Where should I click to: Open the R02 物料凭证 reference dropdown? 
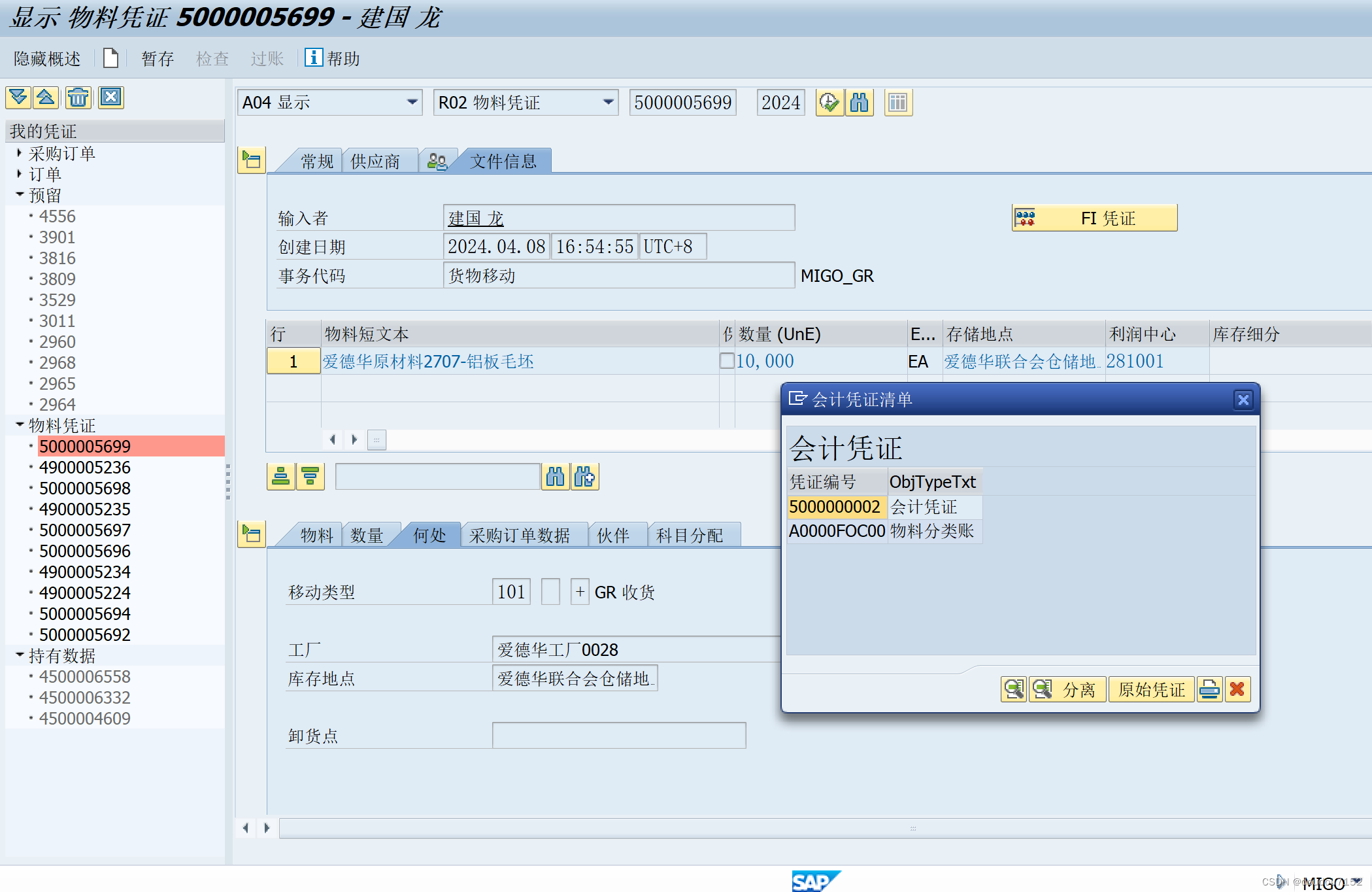point(608,103)
